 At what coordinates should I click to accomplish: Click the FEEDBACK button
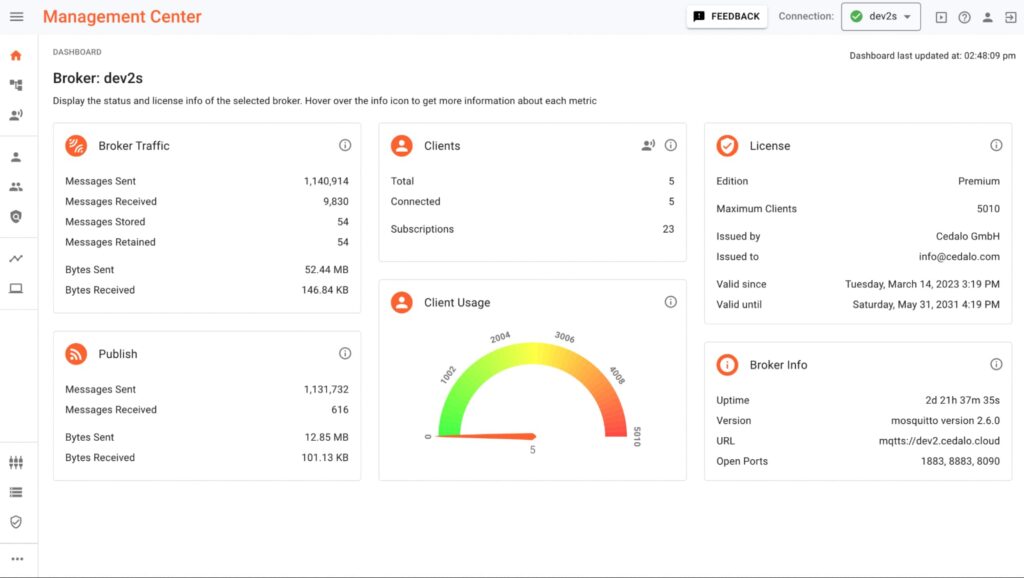[x=727, y=17]
